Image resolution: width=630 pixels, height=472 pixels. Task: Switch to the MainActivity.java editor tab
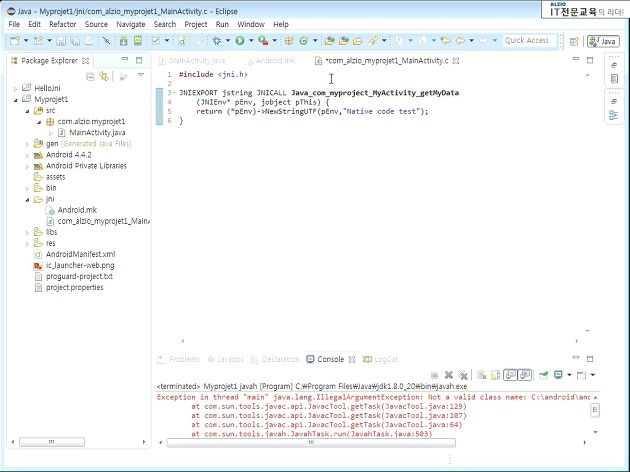[192, 61]
